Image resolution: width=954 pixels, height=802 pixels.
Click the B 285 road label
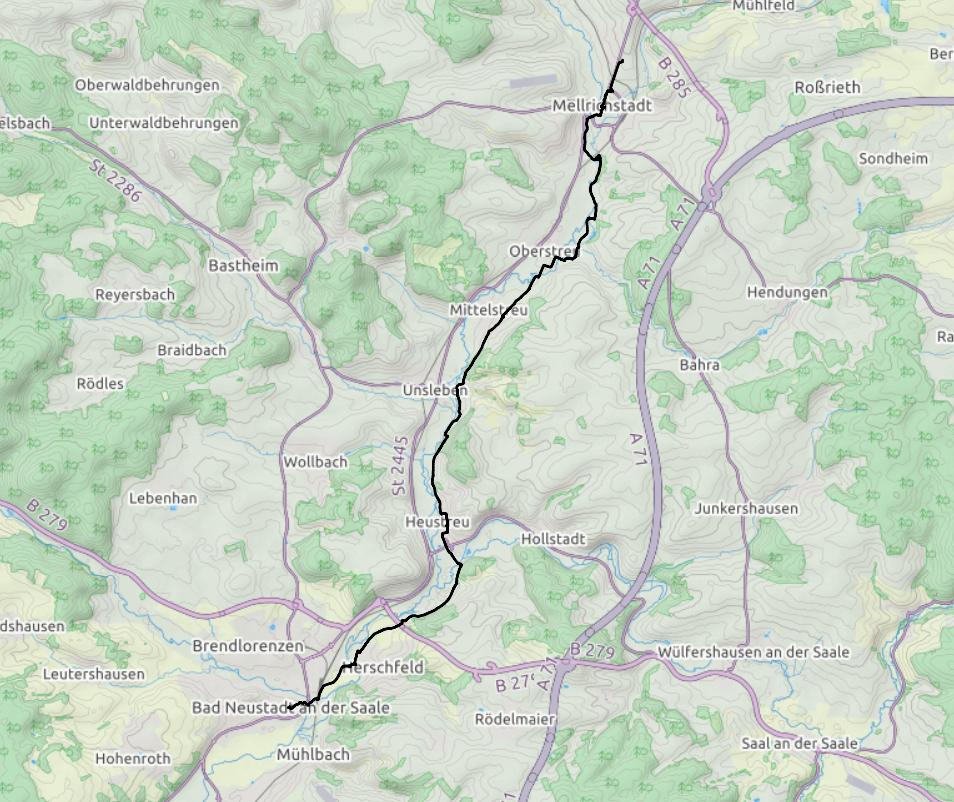pyautogui.click(x=675, y=78)
